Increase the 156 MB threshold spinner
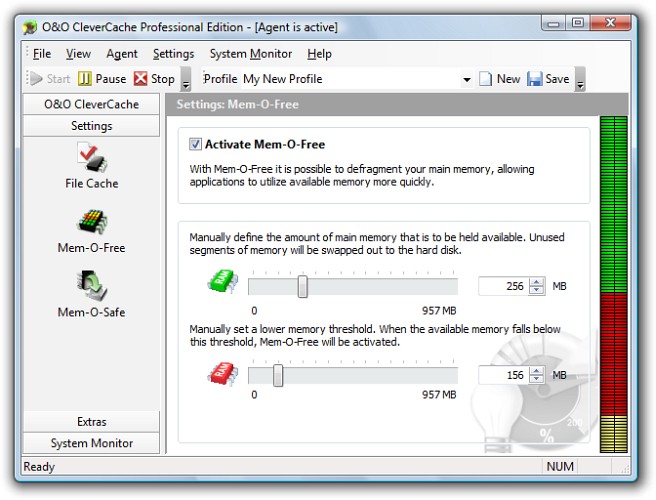This screenshot has height=500, width=656. pos(536,371)
